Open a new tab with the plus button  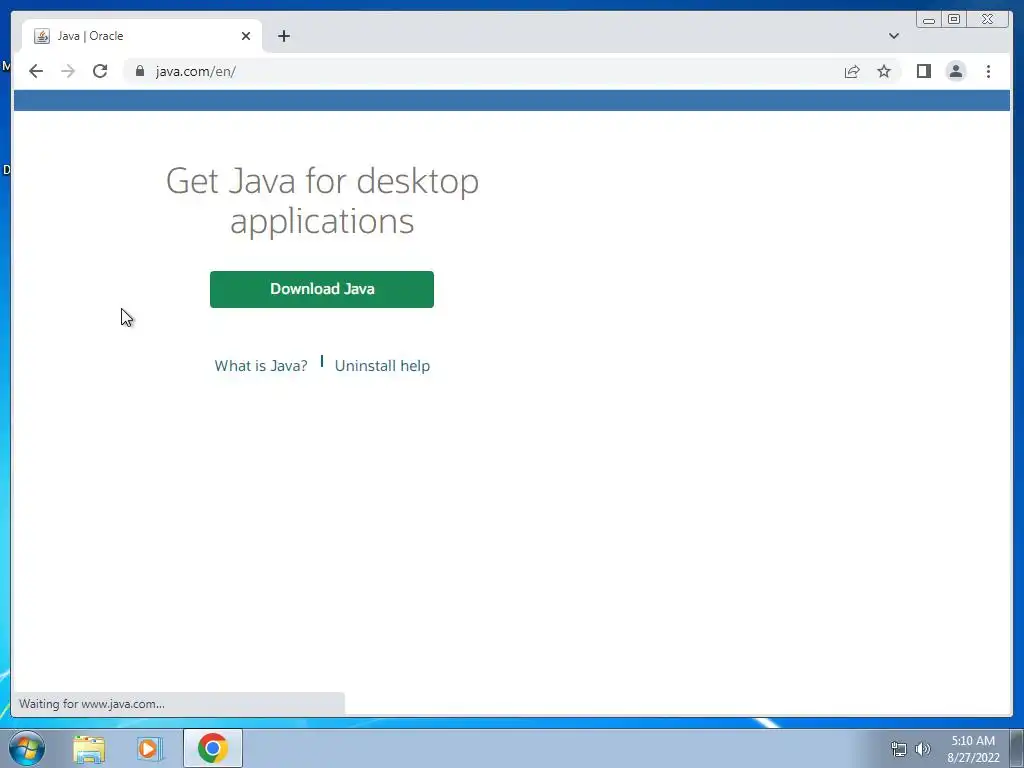pos(283,36)
